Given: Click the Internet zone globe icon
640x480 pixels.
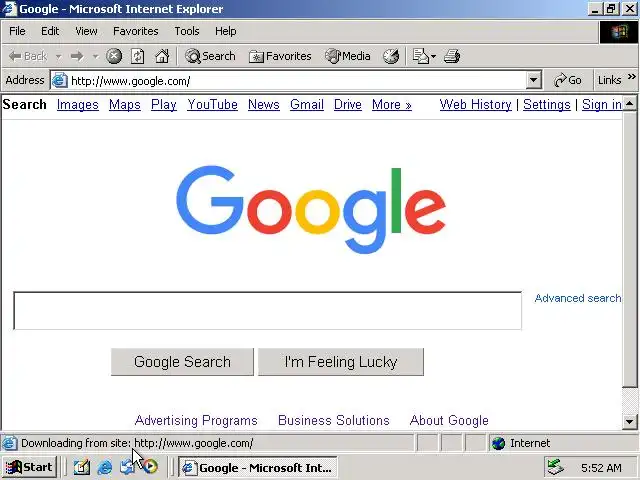Looking at the screenshot, I should click(x=498, y=443).
